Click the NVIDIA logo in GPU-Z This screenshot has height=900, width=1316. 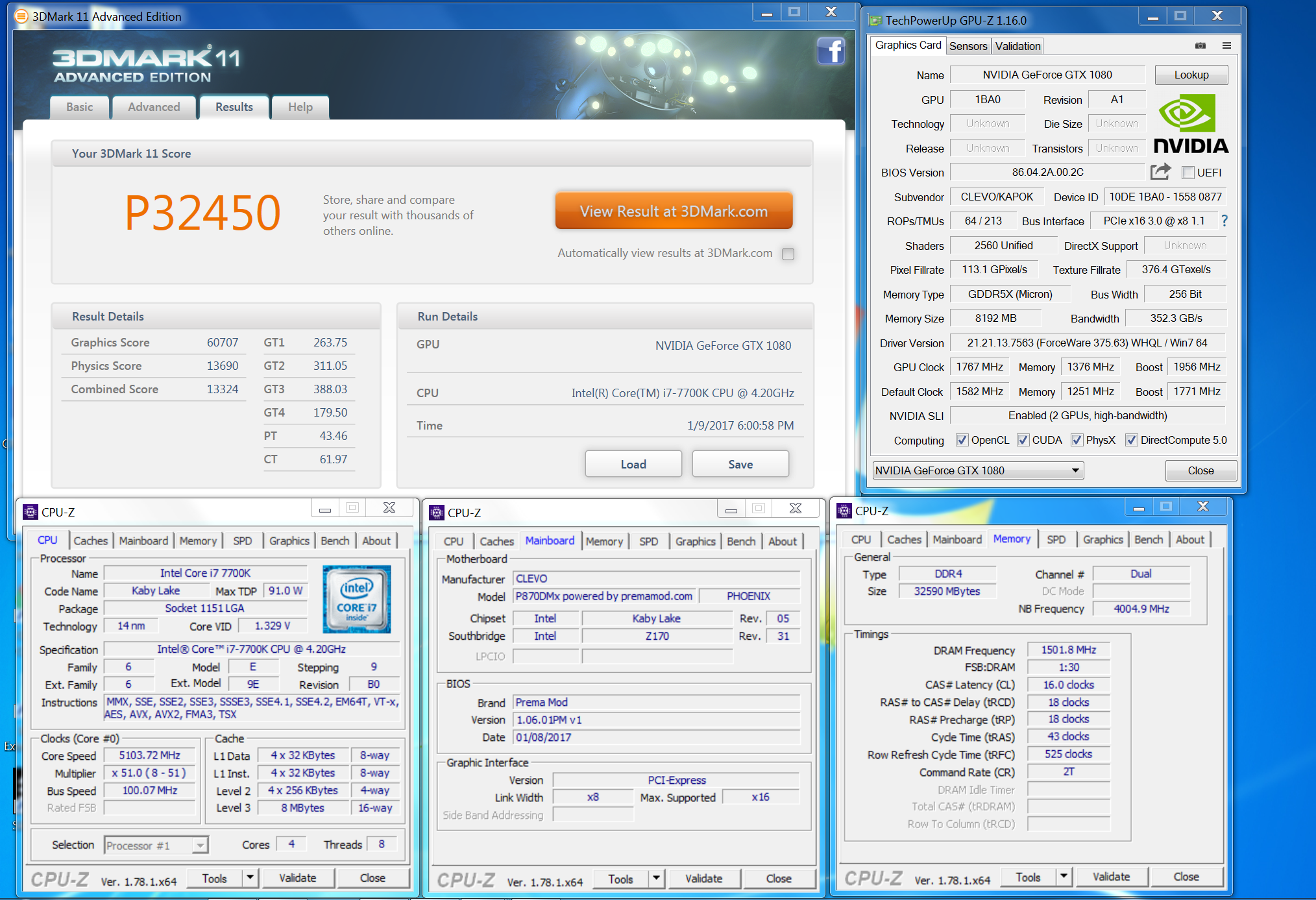tap(1191, 124)
